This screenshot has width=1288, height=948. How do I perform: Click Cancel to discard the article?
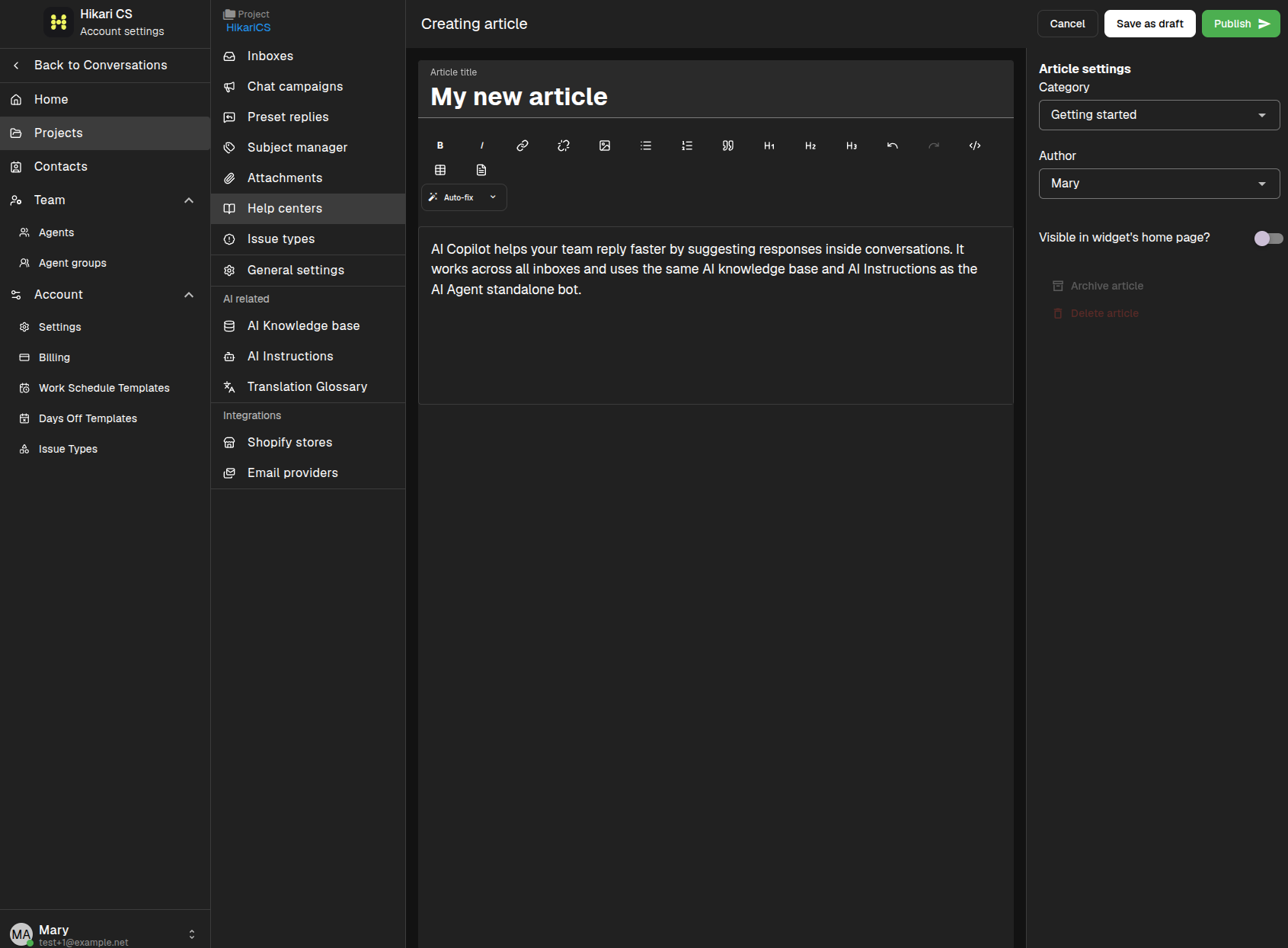coord(1067,24)
